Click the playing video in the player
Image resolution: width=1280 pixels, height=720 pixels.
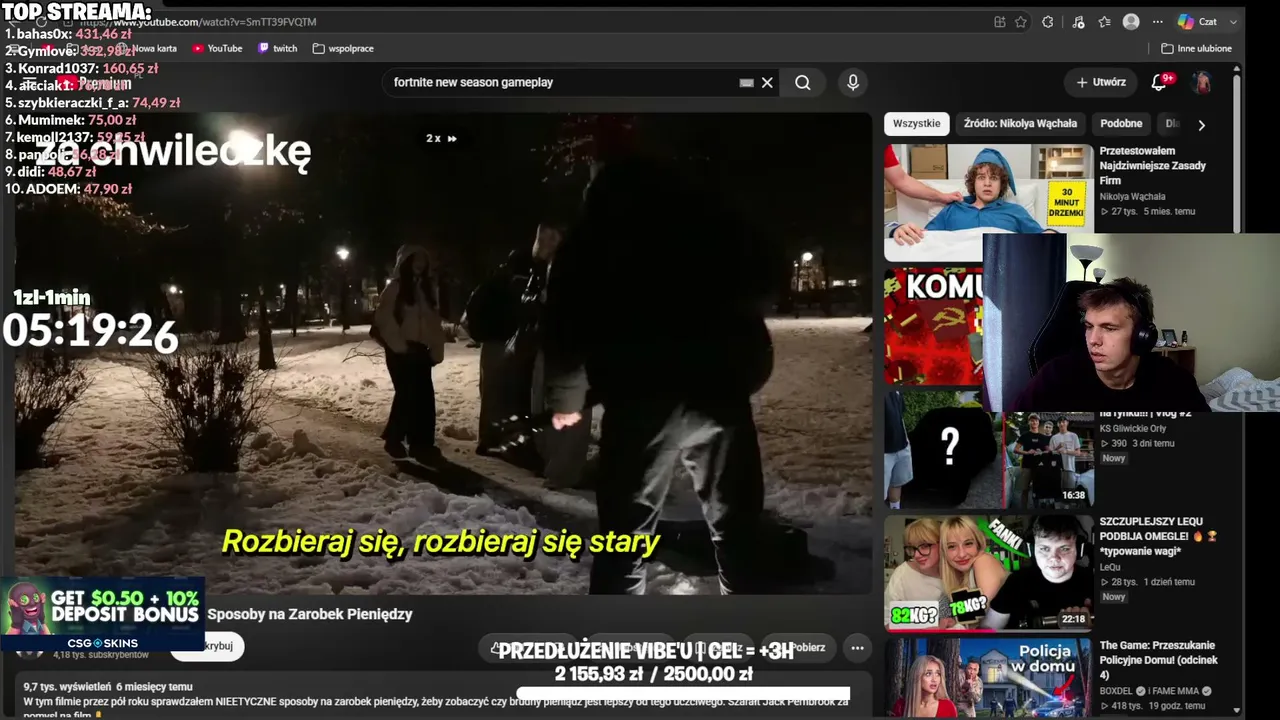tap(443, 353)
